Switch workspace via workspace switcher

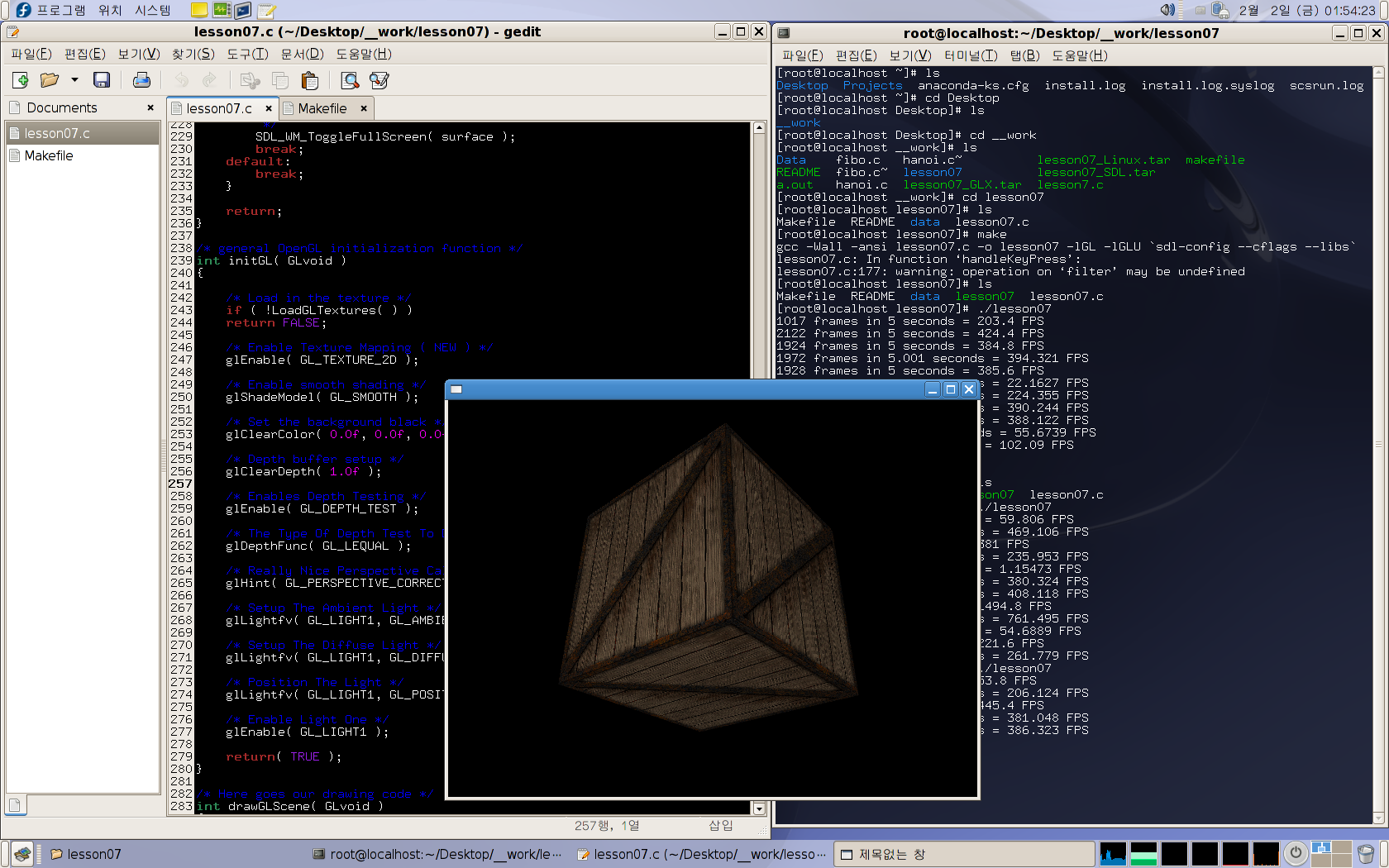tap(1331, 854)
